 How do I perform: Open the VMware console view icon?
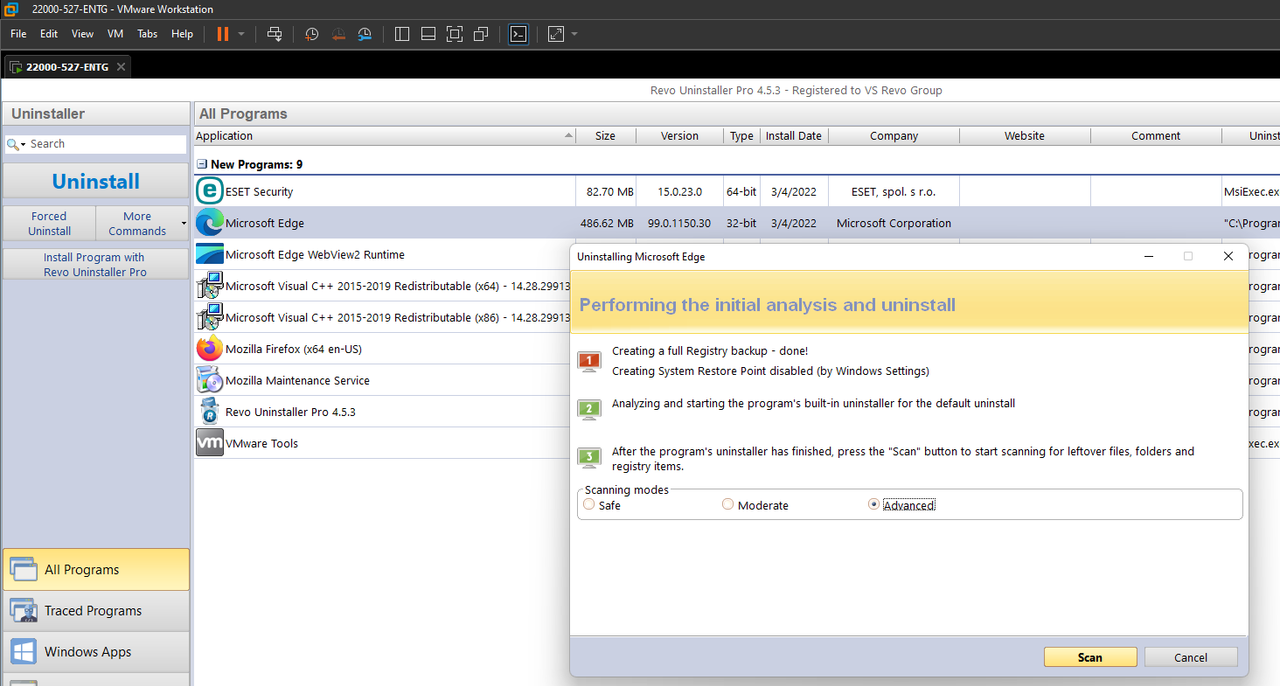point(518,34)
